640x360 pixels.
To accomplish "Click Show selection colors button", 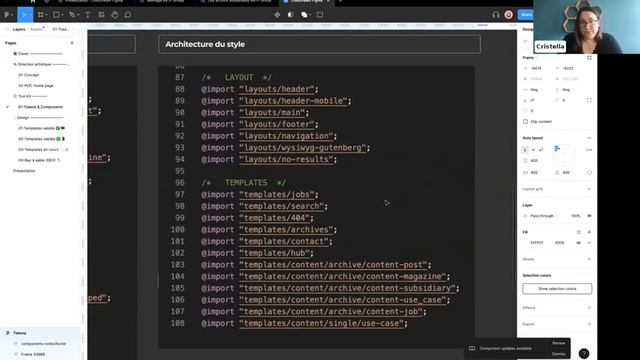I will (x=557, y=289).
